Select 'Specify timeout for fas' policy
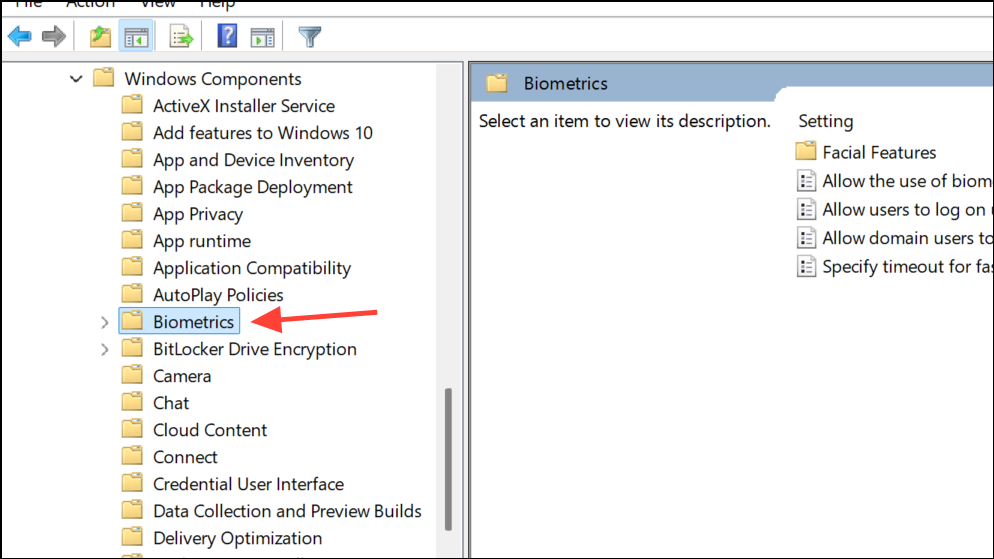994x559 pixels. click(x=907, y=267)
